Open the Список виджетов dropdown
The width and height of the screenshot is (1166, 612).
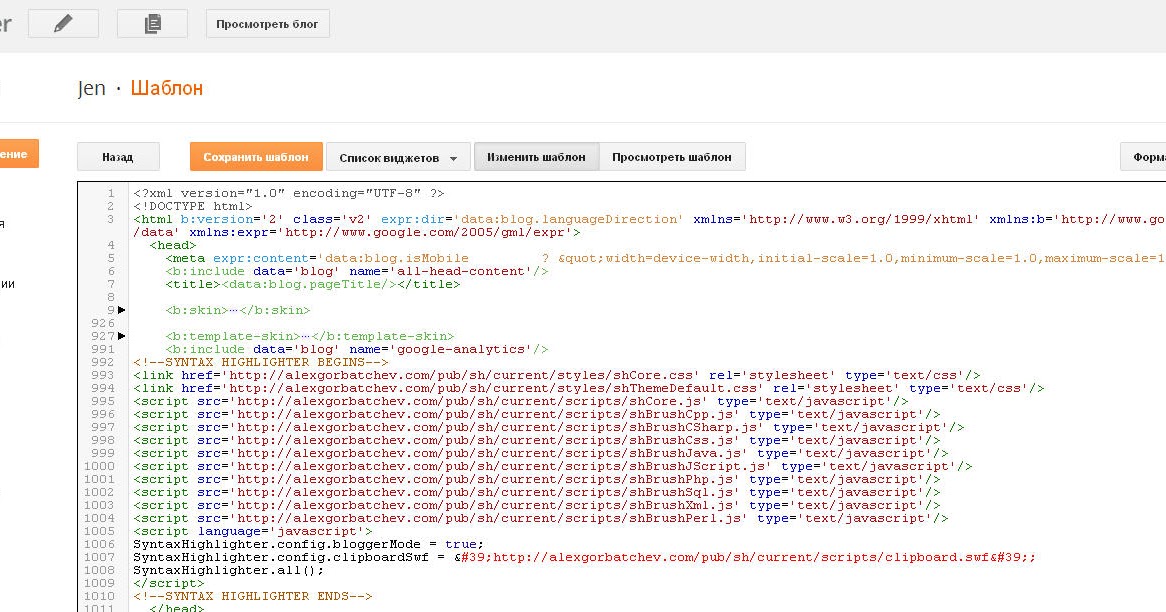coord(398,157)
